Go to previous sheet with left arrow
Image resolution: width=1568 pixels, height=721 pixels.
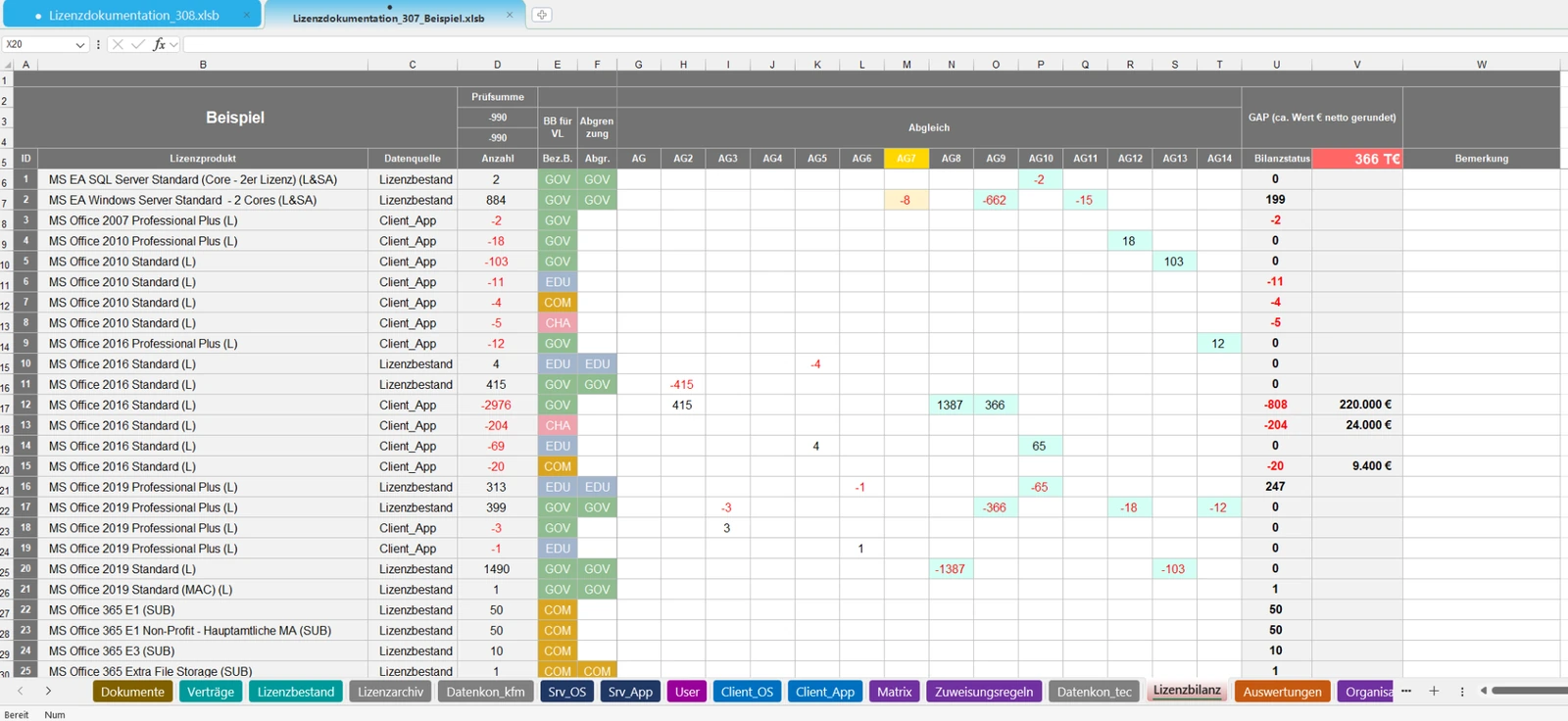21,691
